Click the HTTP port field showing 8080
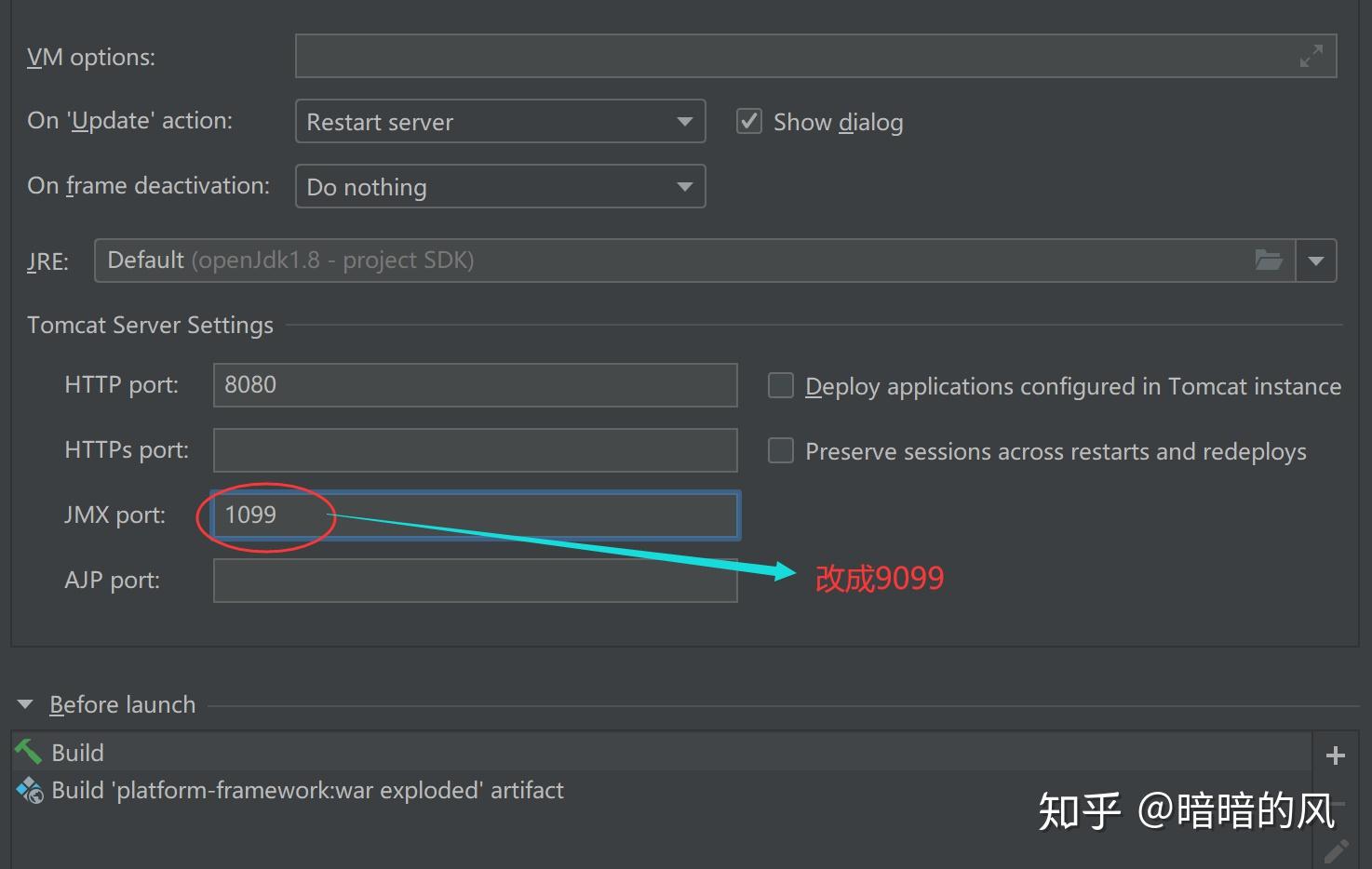Viewport: 1372px width, 869px height. pyautogui.click(x=475, y=384)
